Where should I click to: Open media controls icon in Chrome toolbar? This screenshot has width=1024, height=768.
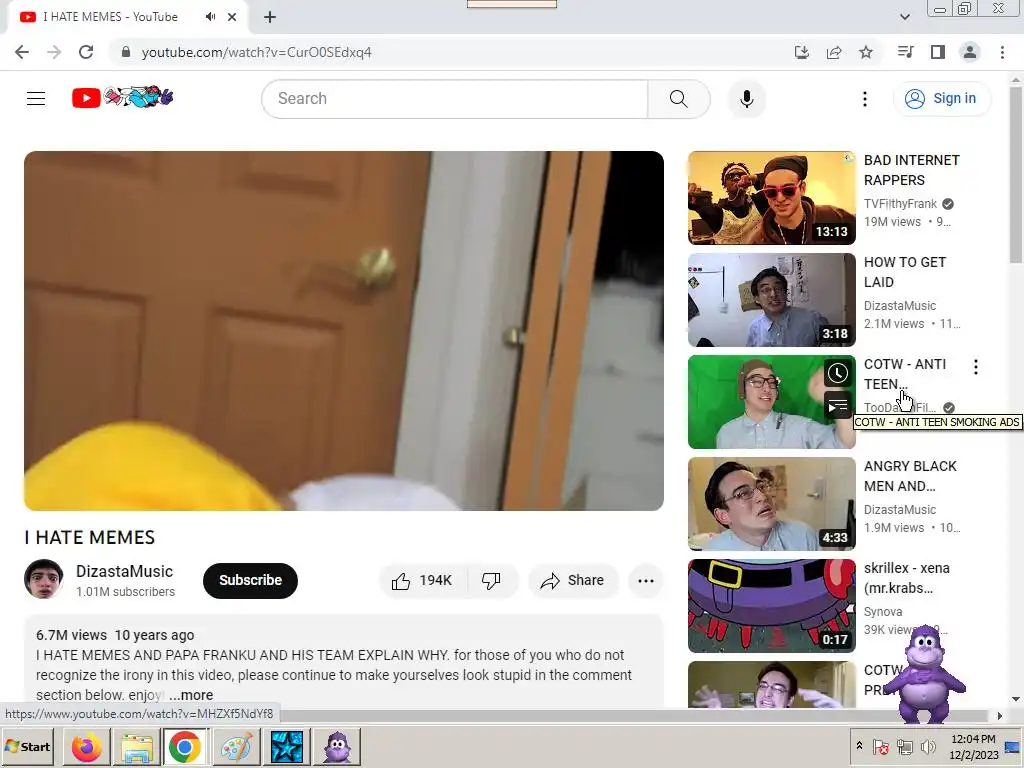point(905,52)
